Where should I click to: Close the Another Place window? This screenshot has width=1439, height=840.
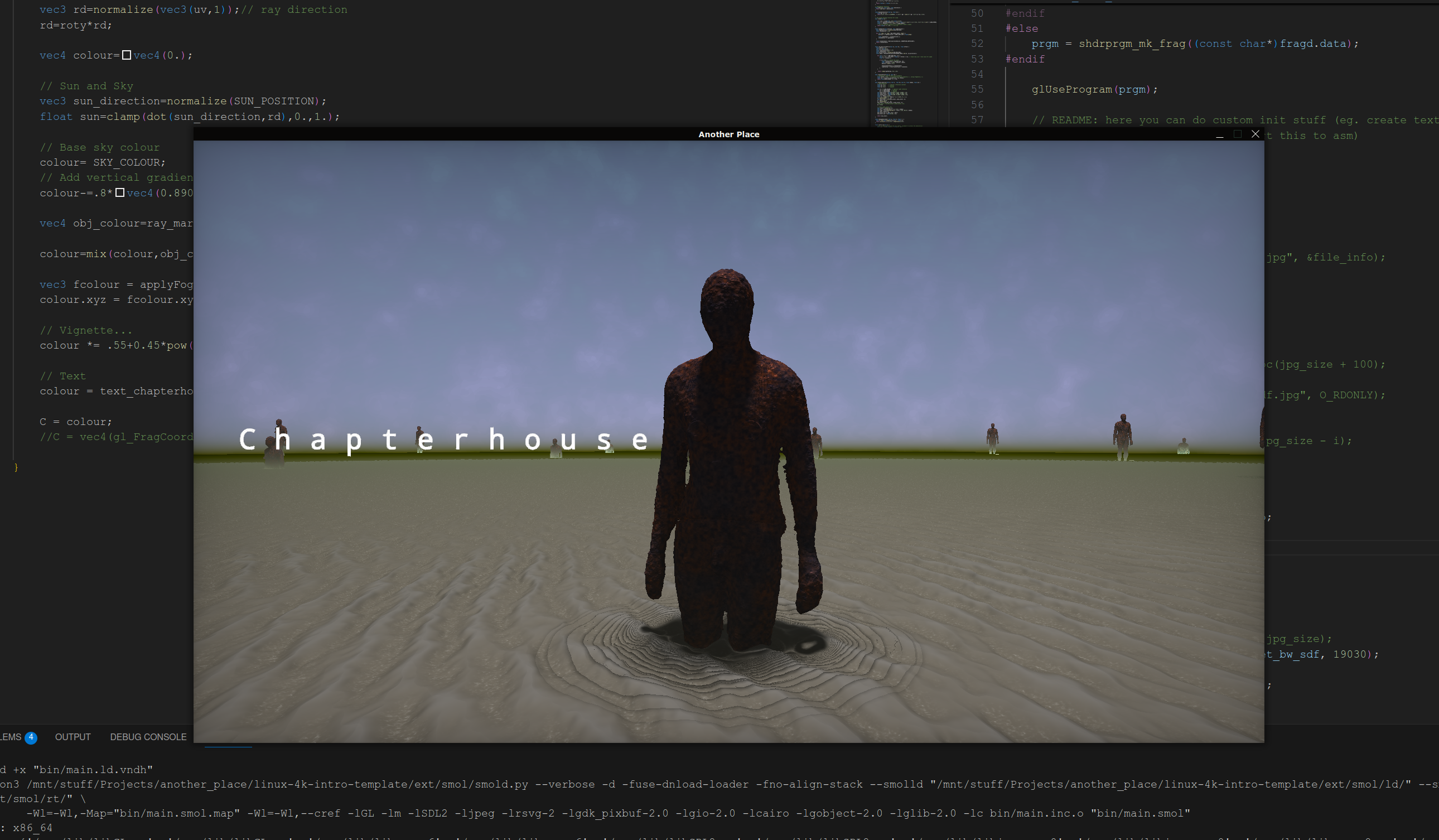coord(1255,134)
